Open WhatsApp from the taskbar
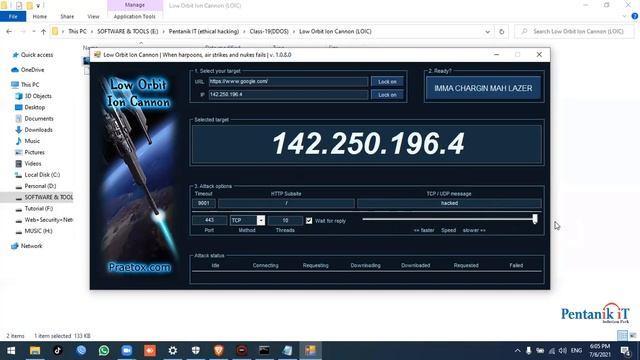Screen dimensions: 640x360 [104, 351]
